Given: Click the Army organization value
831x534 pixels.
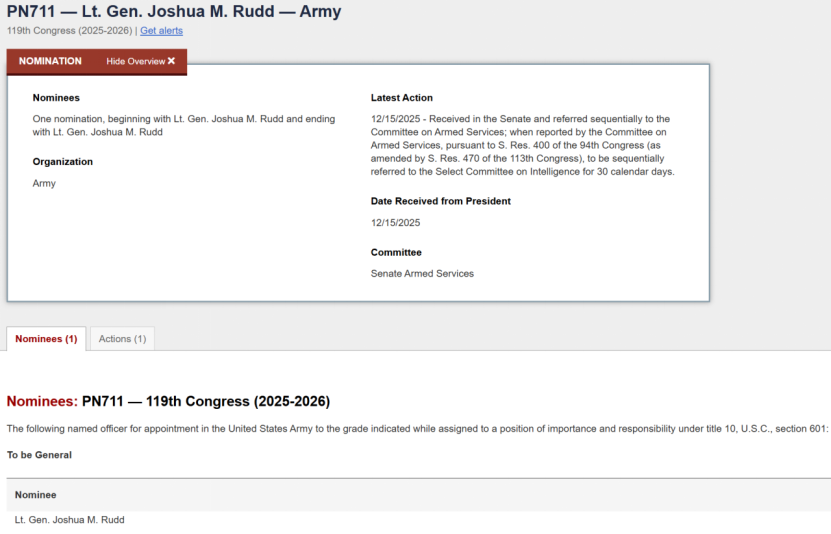Looking at the screenshot, I should [44, 183].
